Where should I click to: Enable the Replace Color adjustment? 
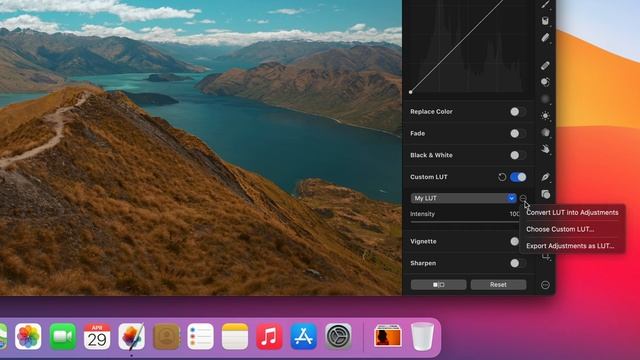point(518,112)
